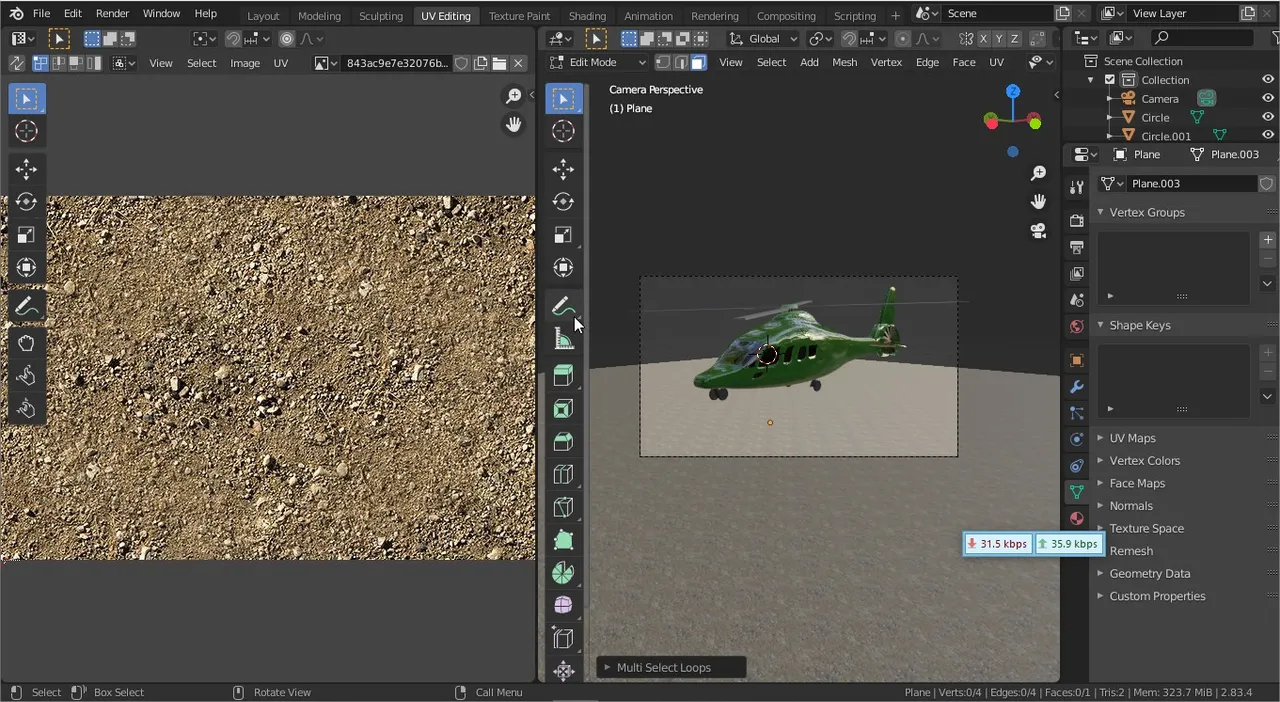The width and height of the screenshot is (1280, 702).
Task: Toggle camera view icon in viewport
Action: (1038, 230)
